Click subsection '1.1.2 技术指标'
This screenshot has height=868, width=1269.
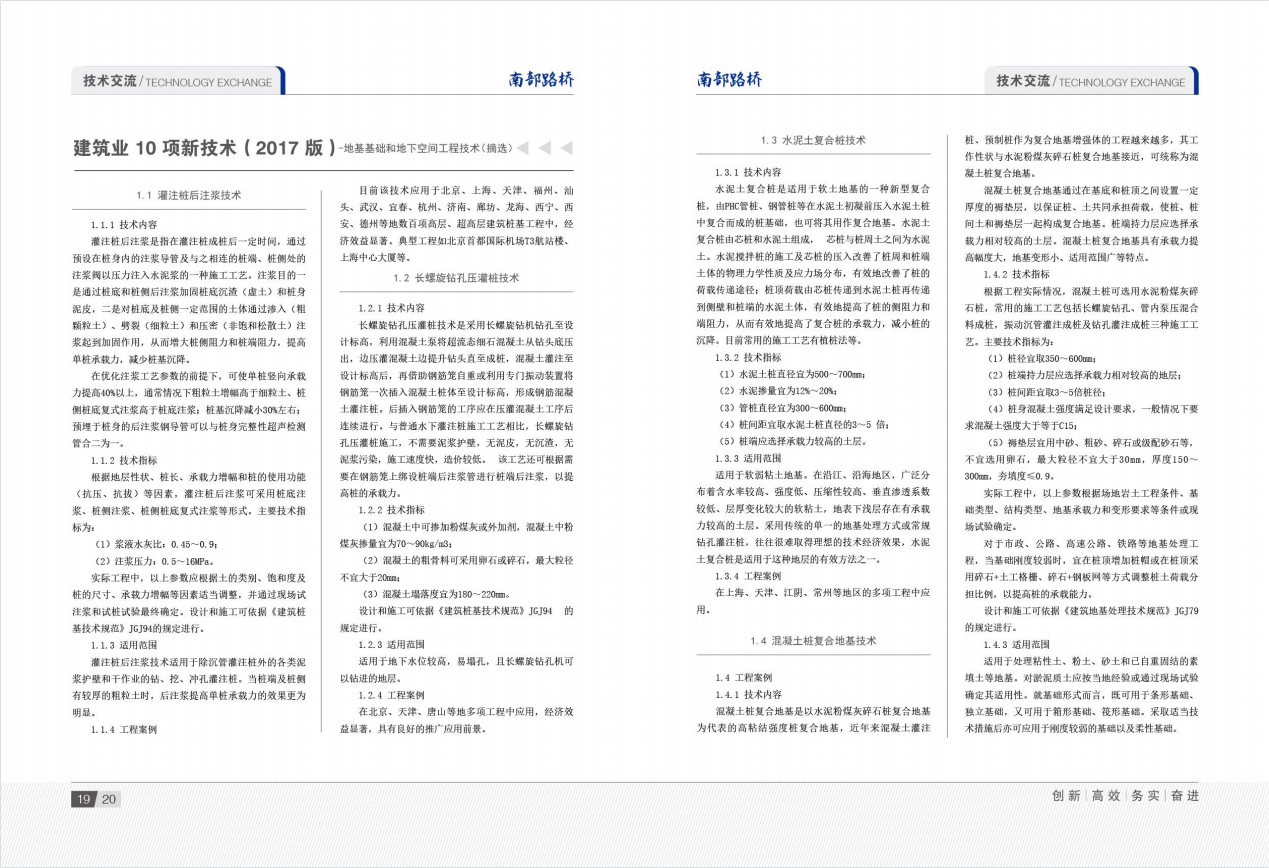(124, 460)
